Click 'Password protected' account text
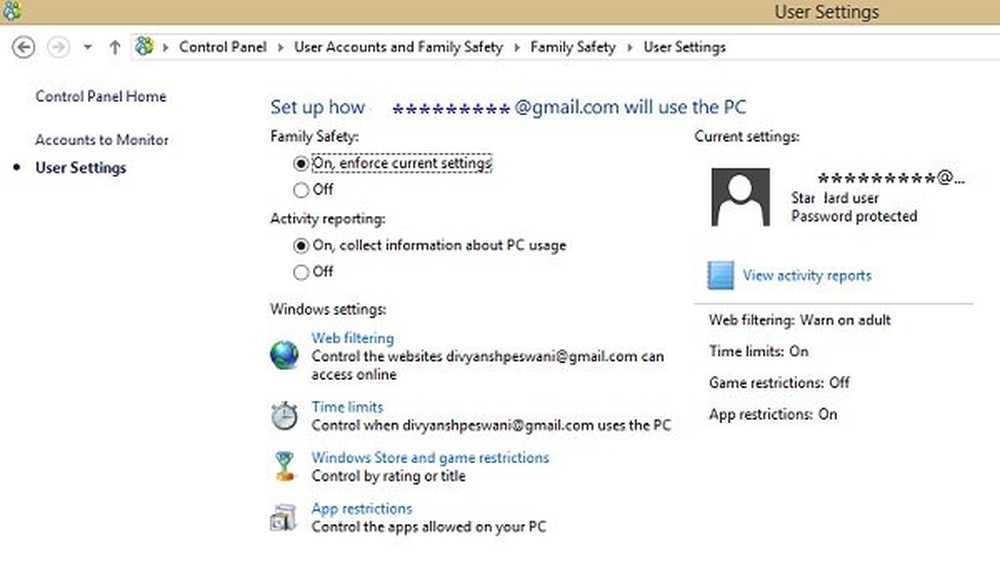This screenshot has width=1000, height=586. click(854, 216)
